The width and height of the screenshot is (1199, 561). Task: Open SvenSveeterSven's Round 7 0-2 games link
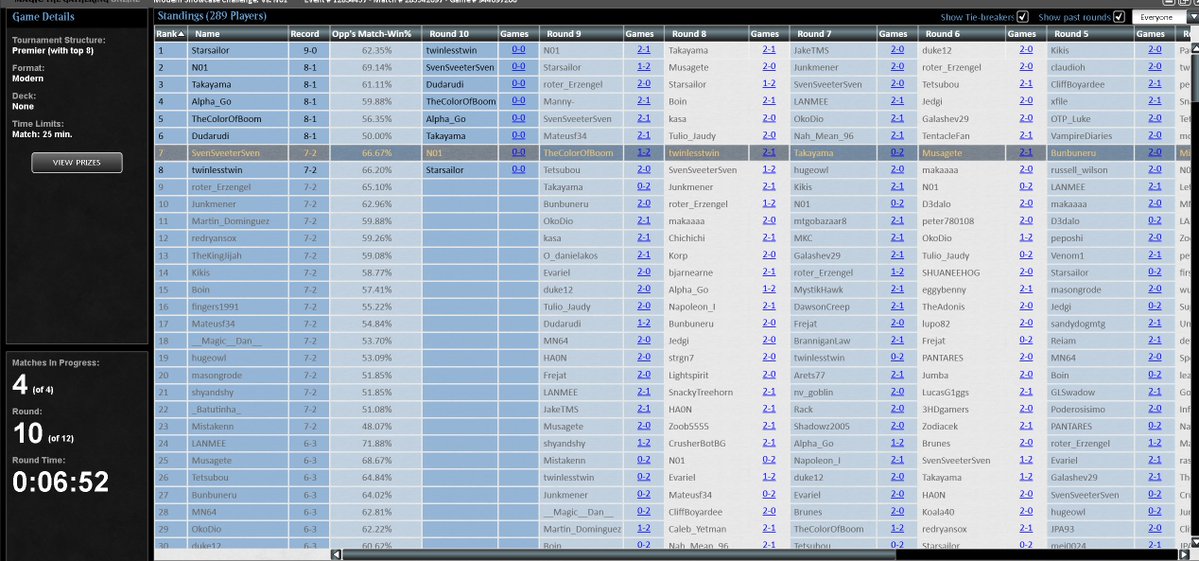tap(897, 153)
